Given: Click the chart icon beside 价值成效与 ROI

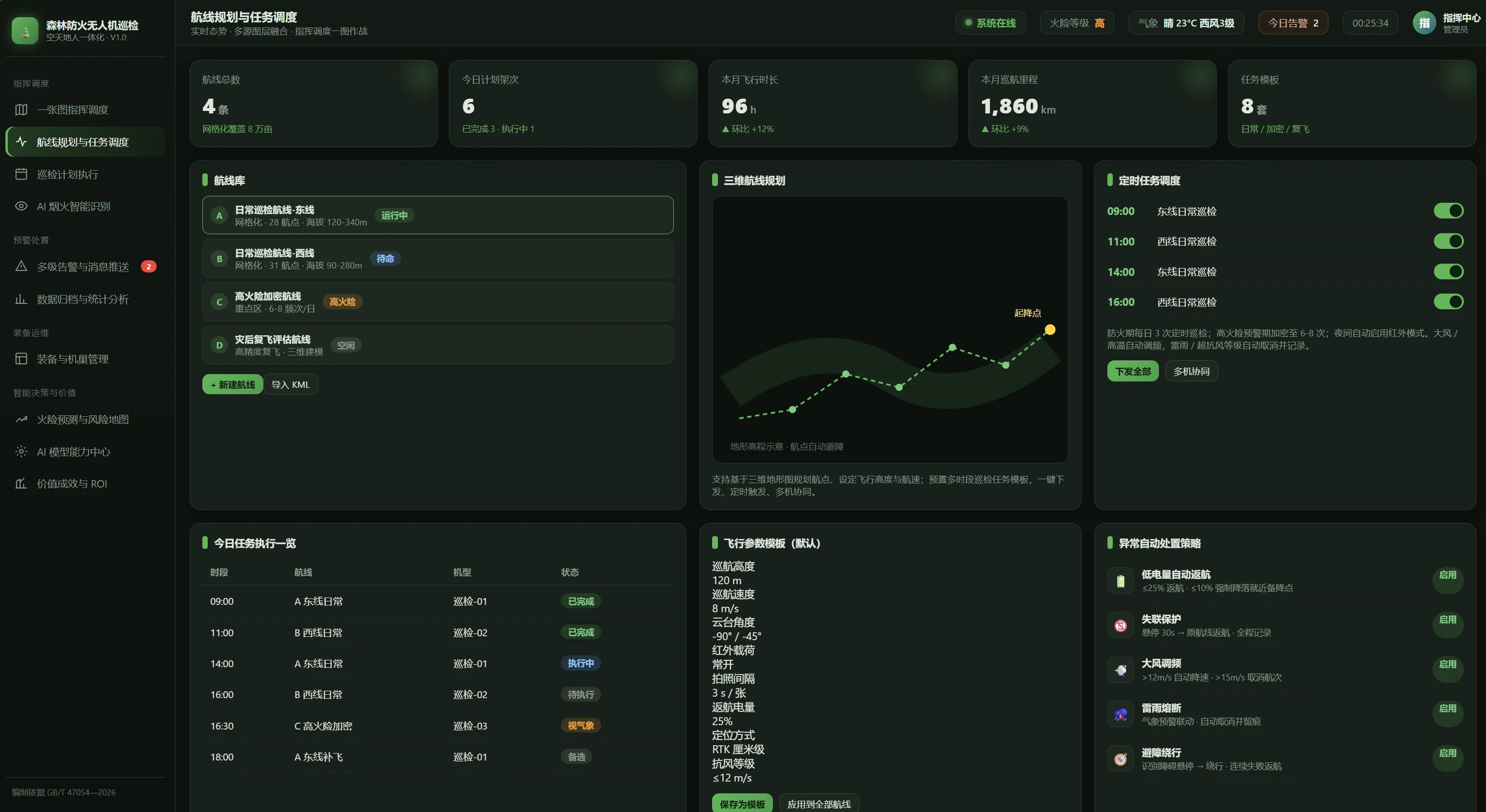Looking at the screenshot, I should coord(21,483).
